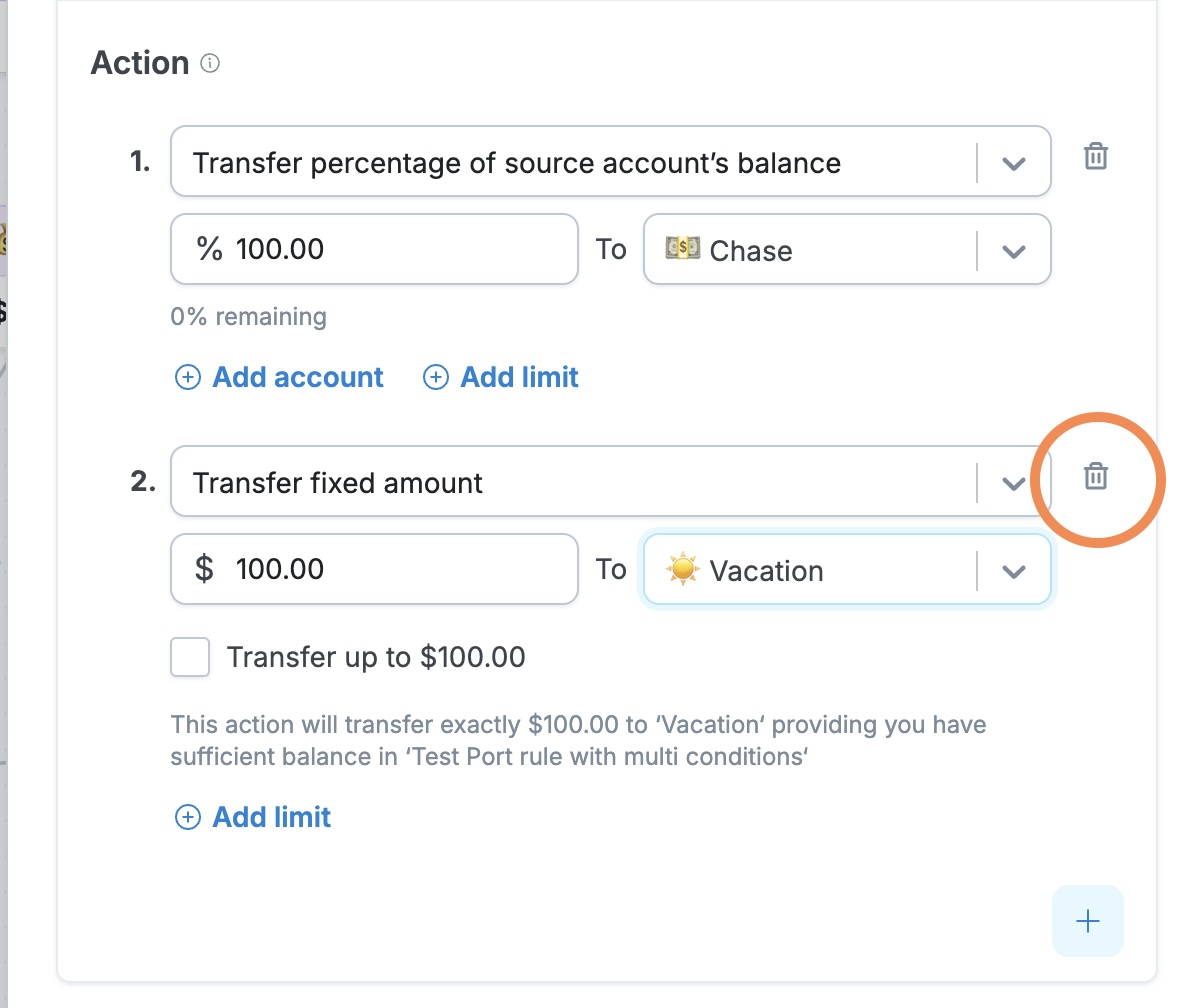Open the Vacation destination account dropdown
Image resolution: width=1202 pixels, height=1008 pixels.
[1014, 571]
